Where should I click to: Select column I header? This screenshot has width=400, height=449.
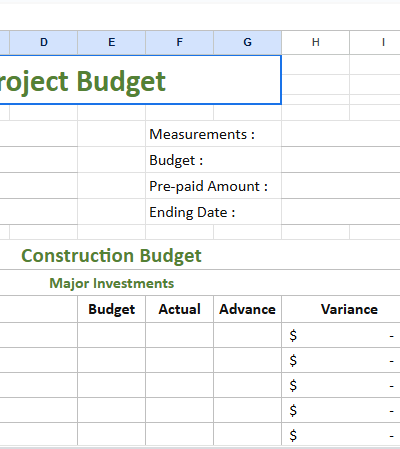[375, 42]
